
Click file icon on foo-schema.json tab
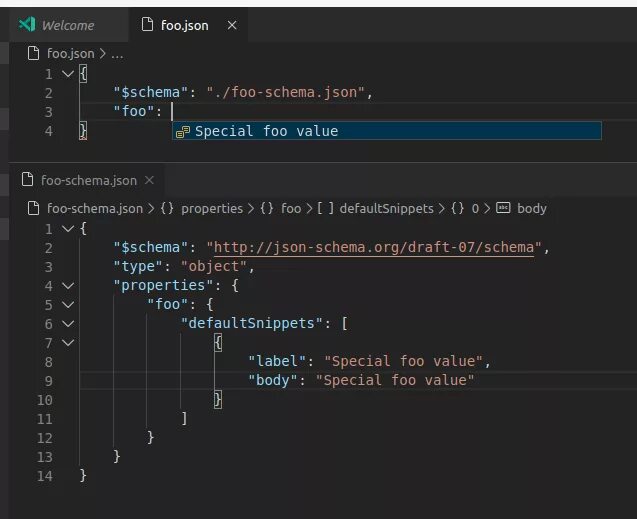(27, 179)
